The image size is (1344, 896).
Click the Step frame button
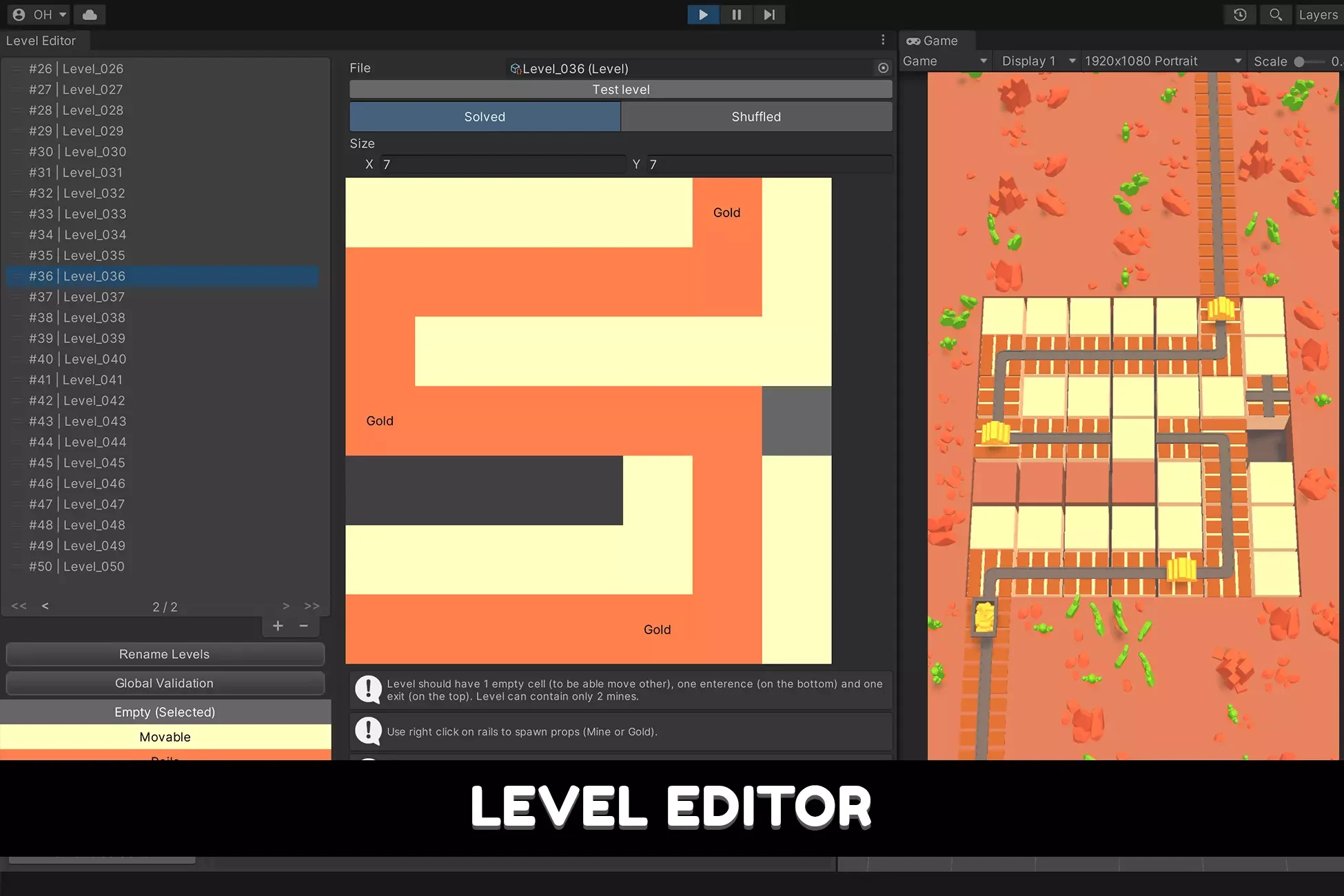click(768, 14)
